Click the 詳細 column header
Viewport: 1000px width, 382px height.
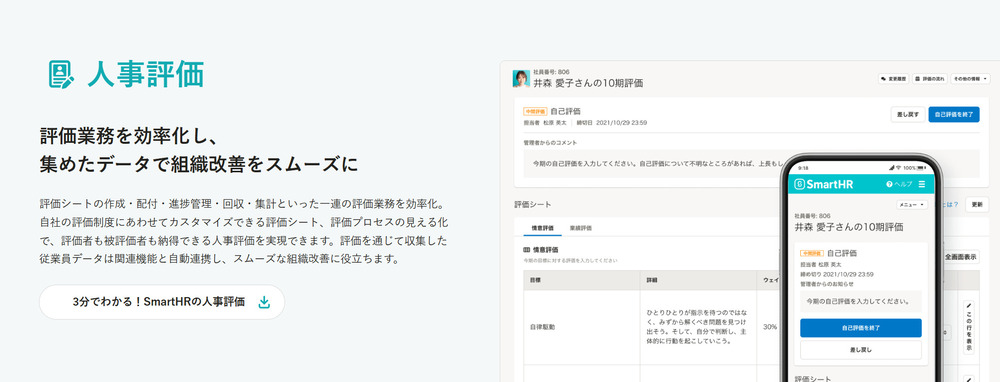tap(698, 280)
